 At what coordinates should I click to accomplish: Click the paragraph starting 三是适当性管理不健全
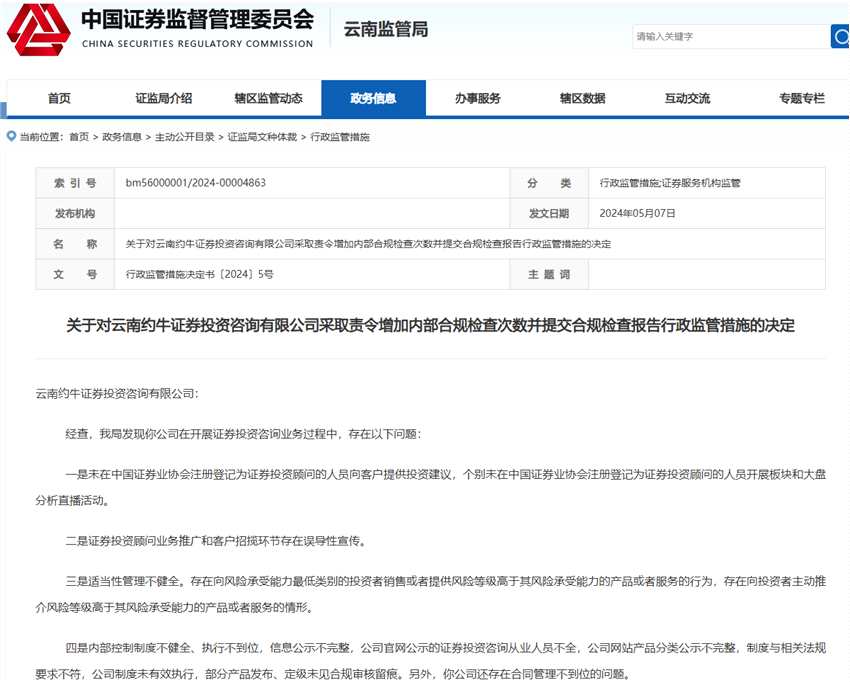pyautogui.click(x=430, y=594)
